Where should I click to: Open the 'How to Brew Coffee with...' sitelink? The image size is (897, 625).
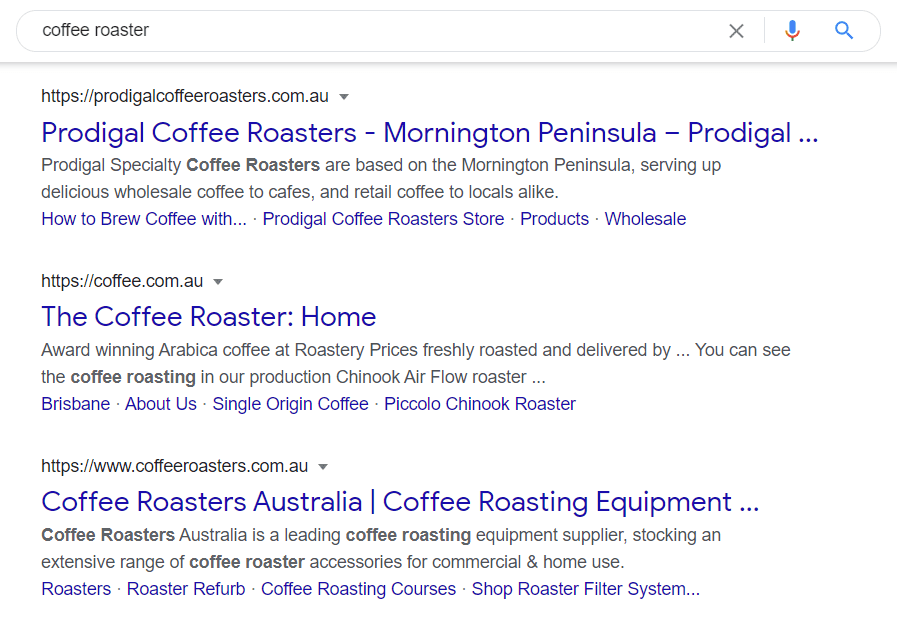143,219
